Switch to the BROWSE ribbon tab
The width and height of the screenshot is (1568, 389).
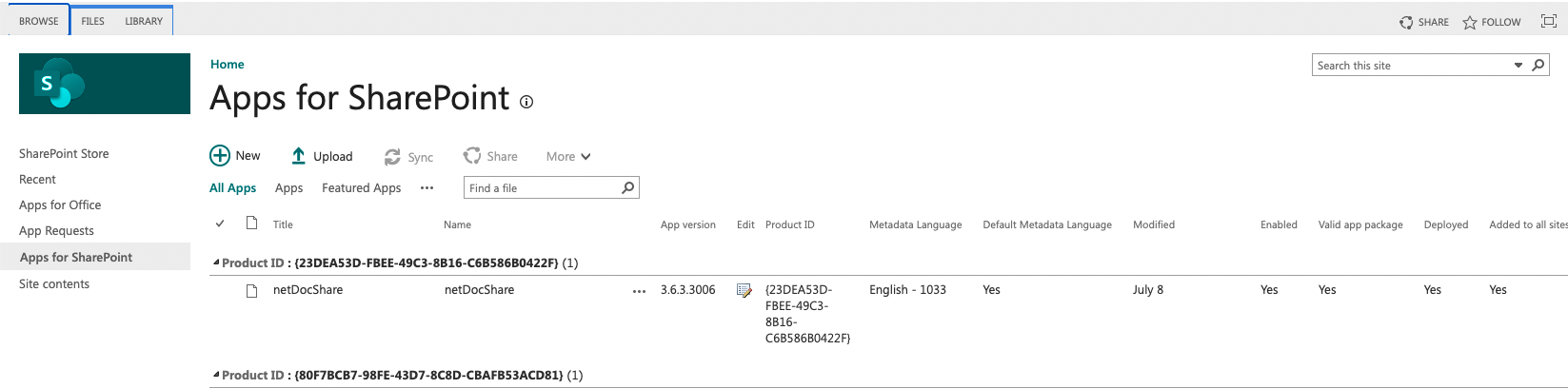click(x=39, y=21)
